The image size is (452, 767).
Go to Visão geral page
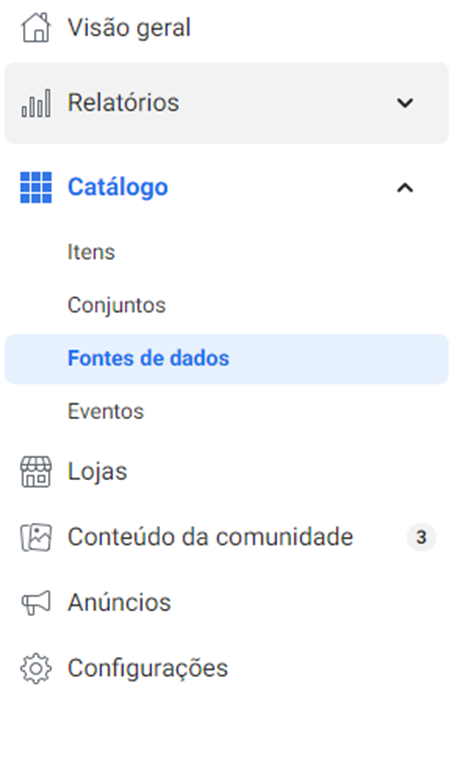[129, 28]
